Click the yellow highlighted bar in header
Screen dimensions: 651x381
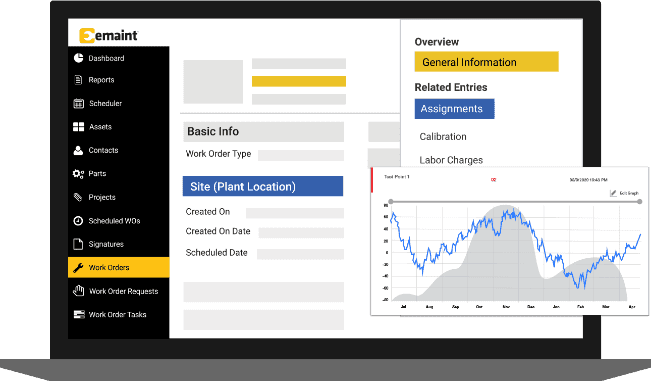click(299, 81)
